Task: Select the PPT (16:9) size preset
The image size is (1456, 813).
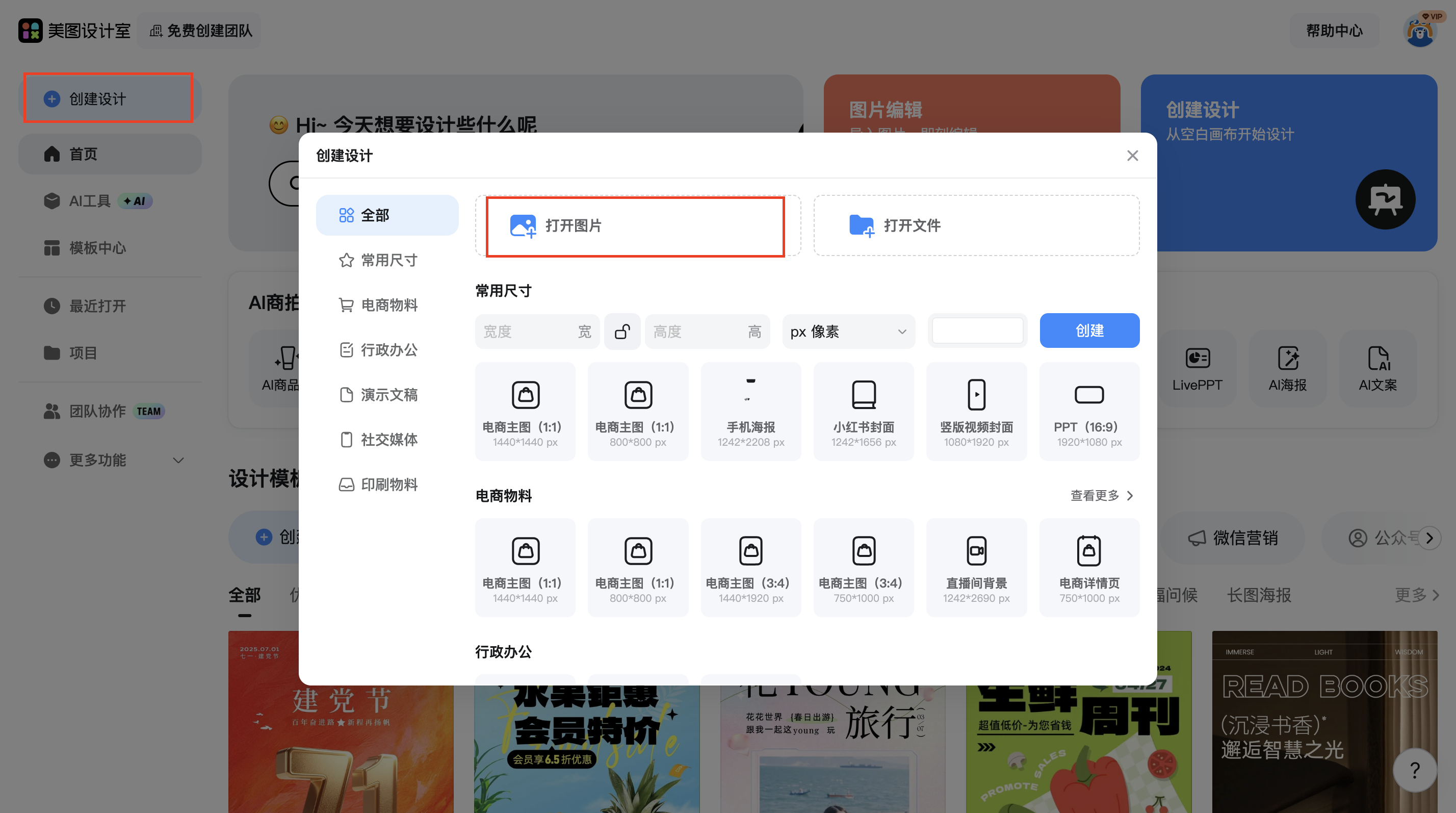Action: (1088, 411)
